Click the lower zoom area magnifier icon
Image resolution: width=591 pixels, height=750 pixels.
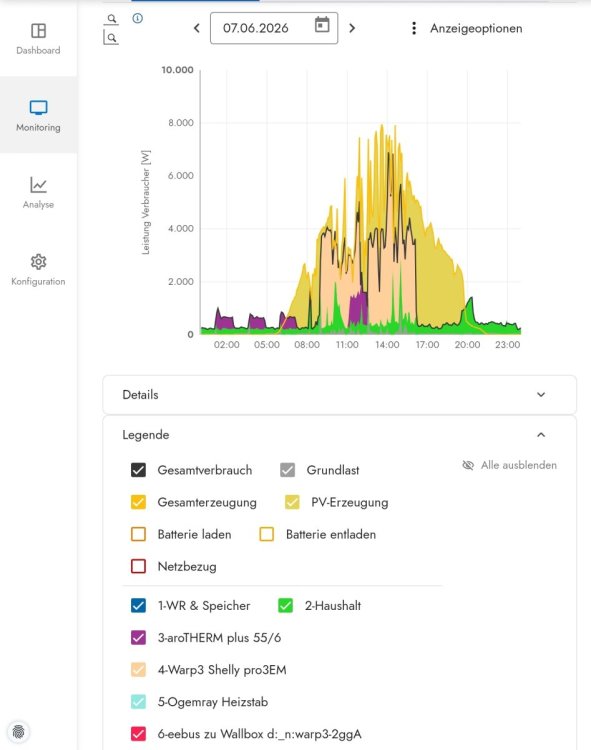[x=111, y=38]
